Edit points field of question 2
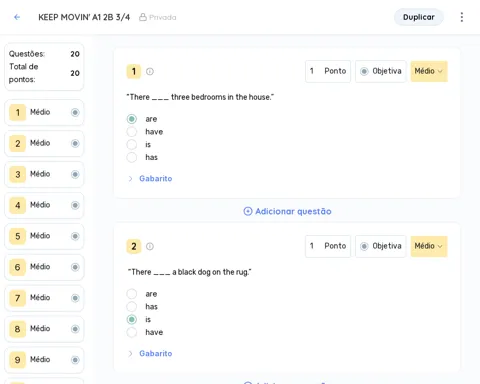 click(x=328, y=246)
